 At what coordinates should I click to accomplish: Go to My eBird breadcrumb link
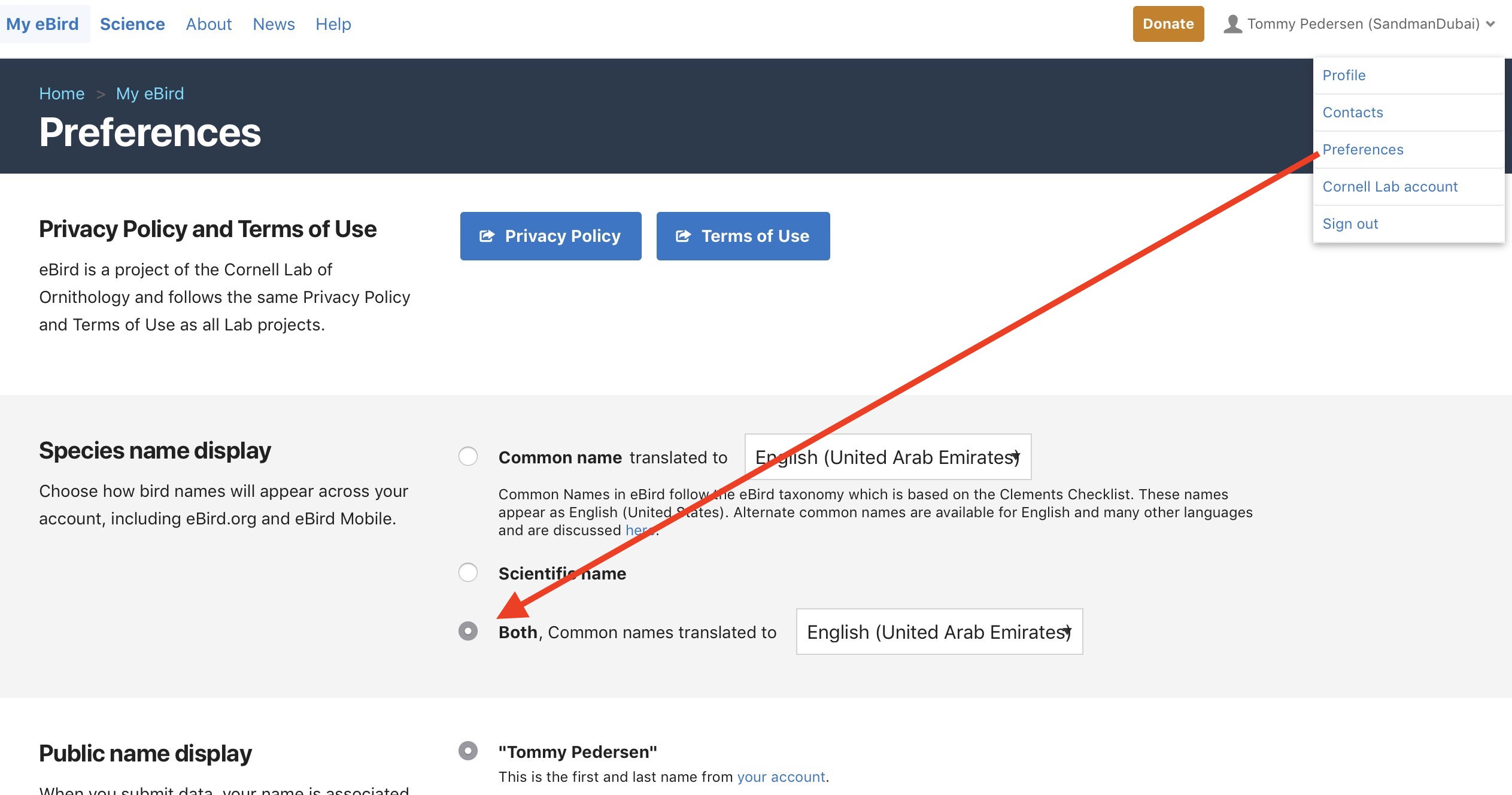[150, 93]
